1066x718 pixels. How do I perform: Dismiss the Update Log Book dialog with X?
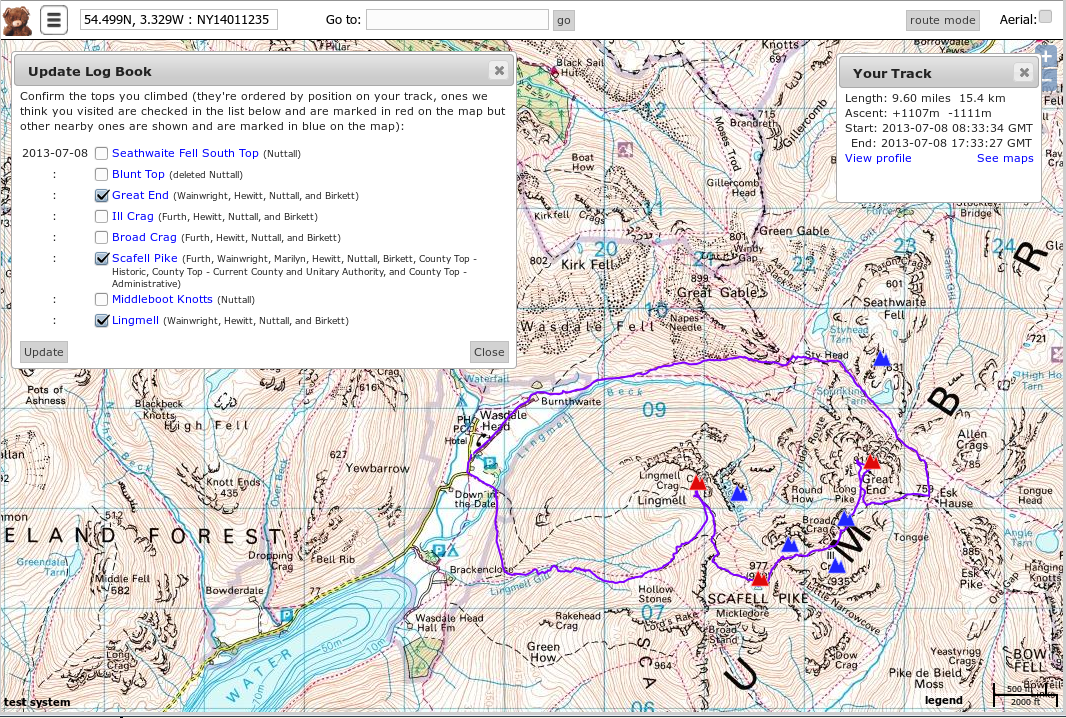point(499,71)
